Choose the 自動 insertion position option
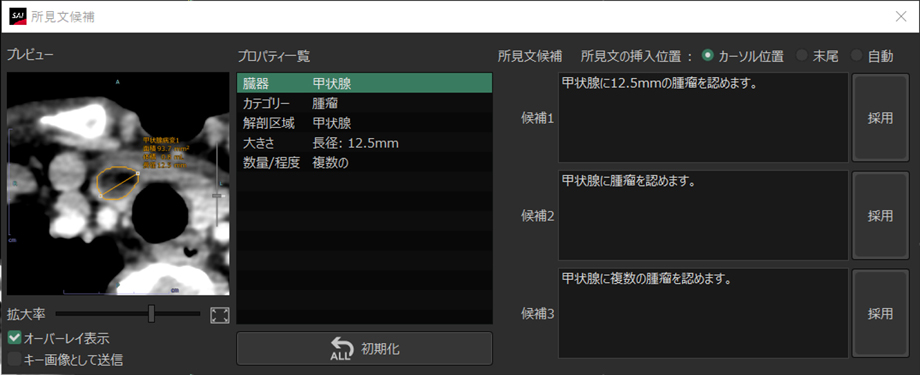Screen dimensions: 920x375 click(x=857, y=56)
